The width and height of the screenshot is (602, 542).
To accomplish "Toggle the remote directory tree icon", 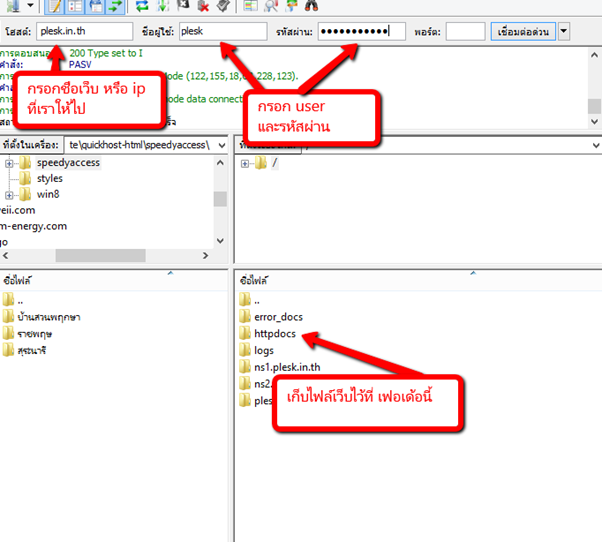I will point(96,6).
